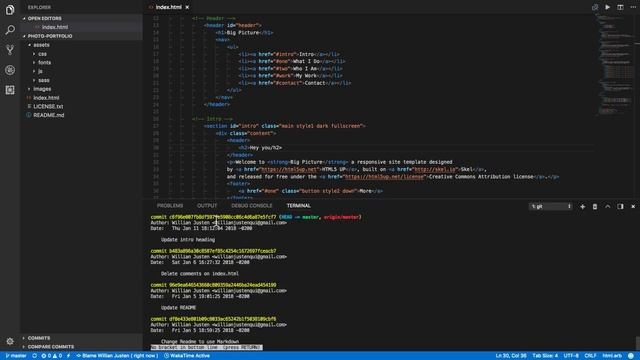Split the editor with the split icon
640x360 pixels.
click(x=620, y=7)
